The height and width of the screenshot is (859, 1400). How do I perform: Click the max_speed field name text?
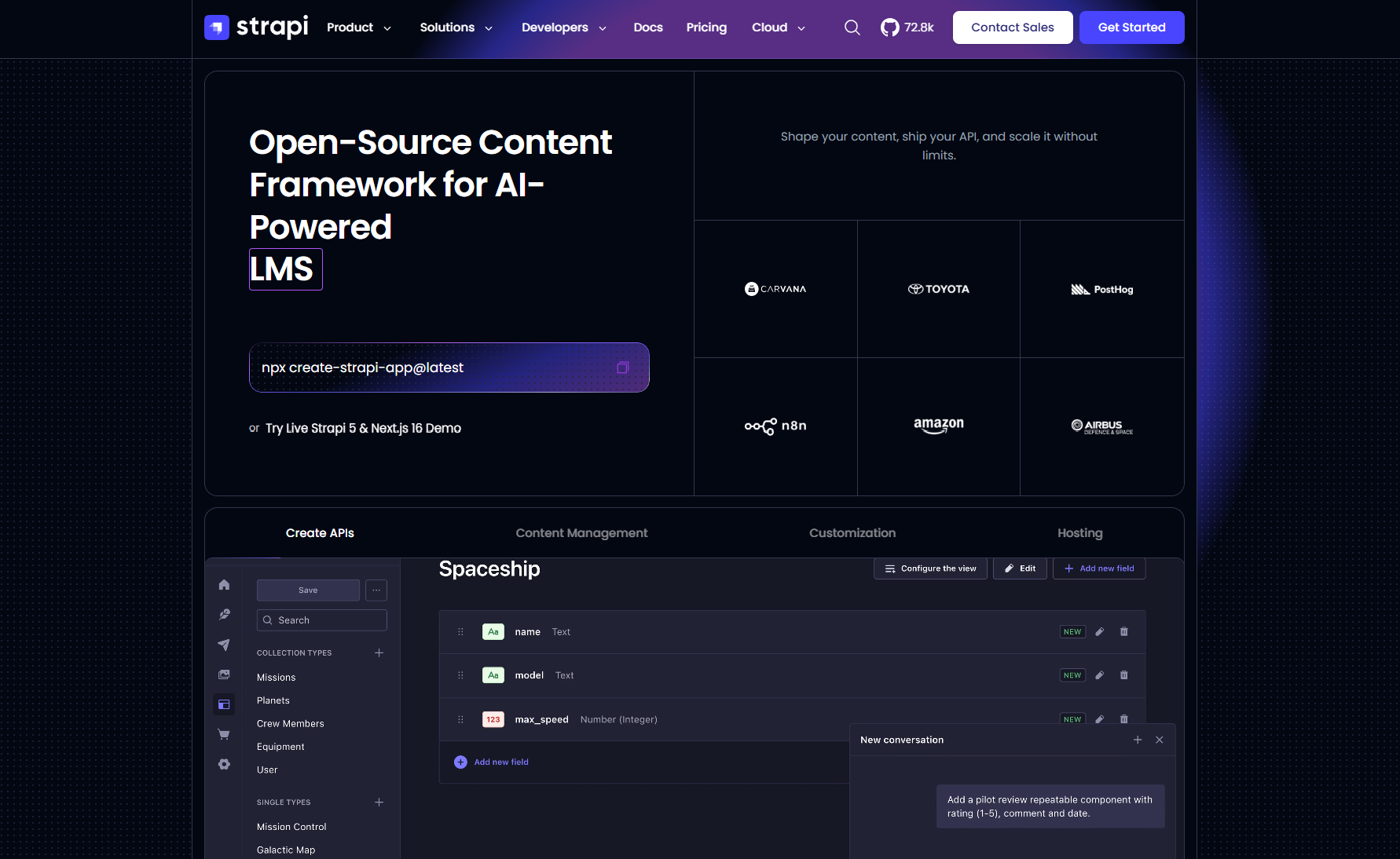541,719
